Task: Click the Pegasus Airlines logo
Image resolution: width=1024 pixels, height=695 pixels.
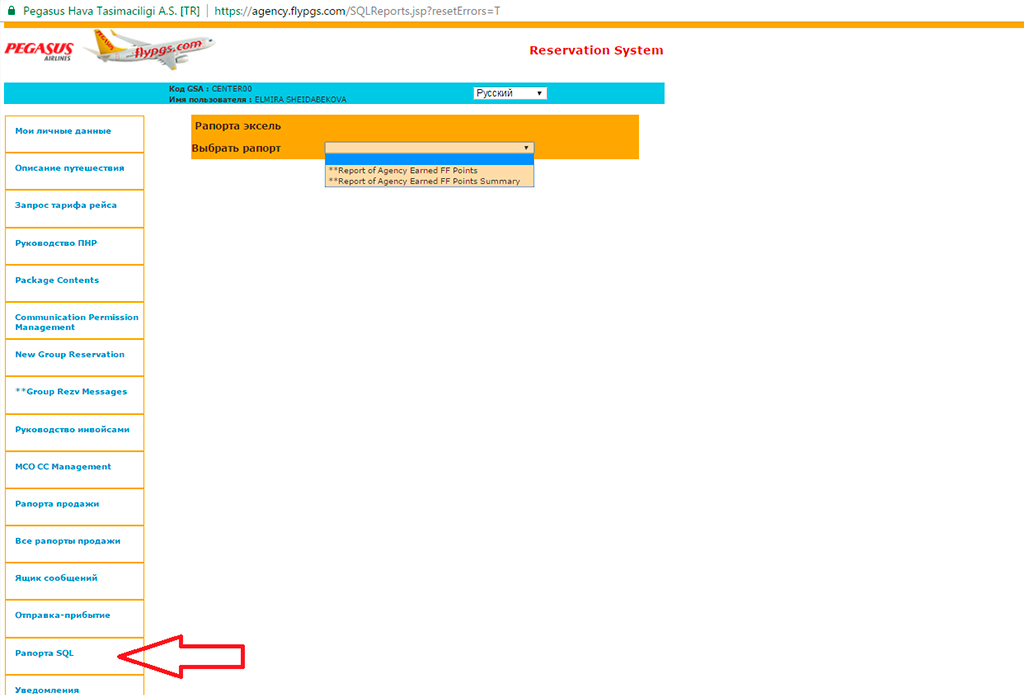Action: coord(40,50)
